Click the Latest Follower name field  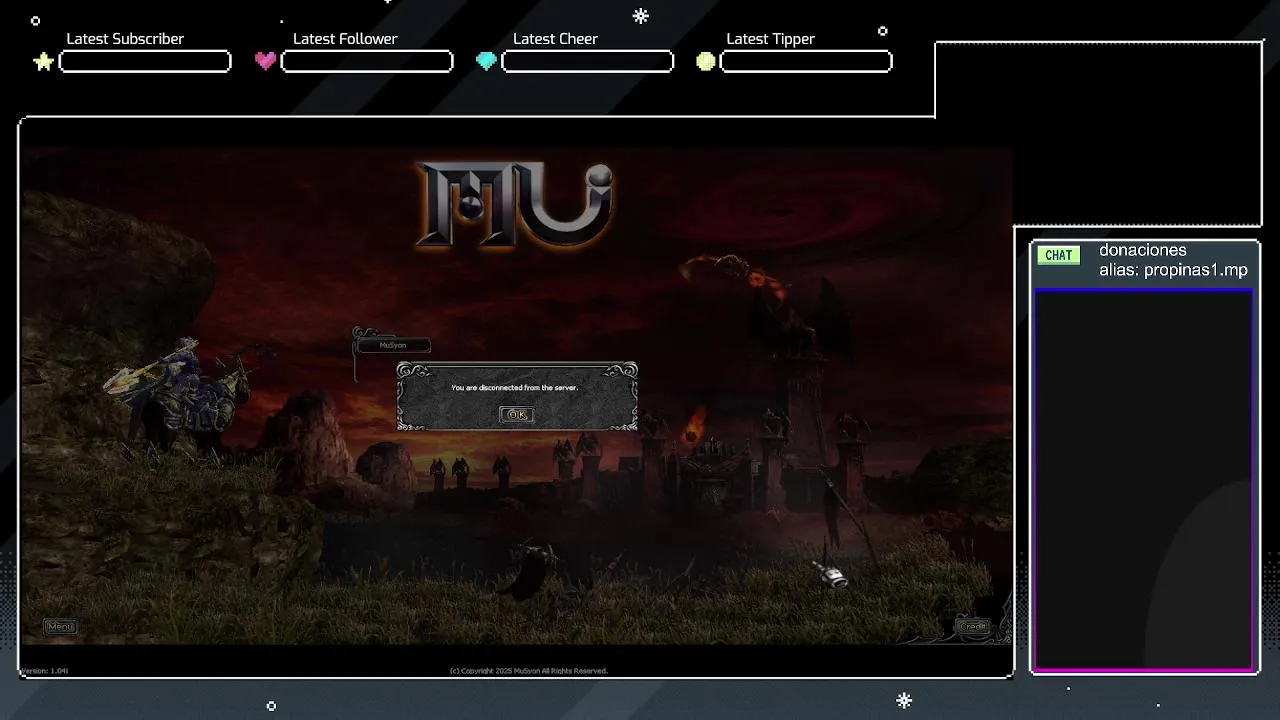367,62
